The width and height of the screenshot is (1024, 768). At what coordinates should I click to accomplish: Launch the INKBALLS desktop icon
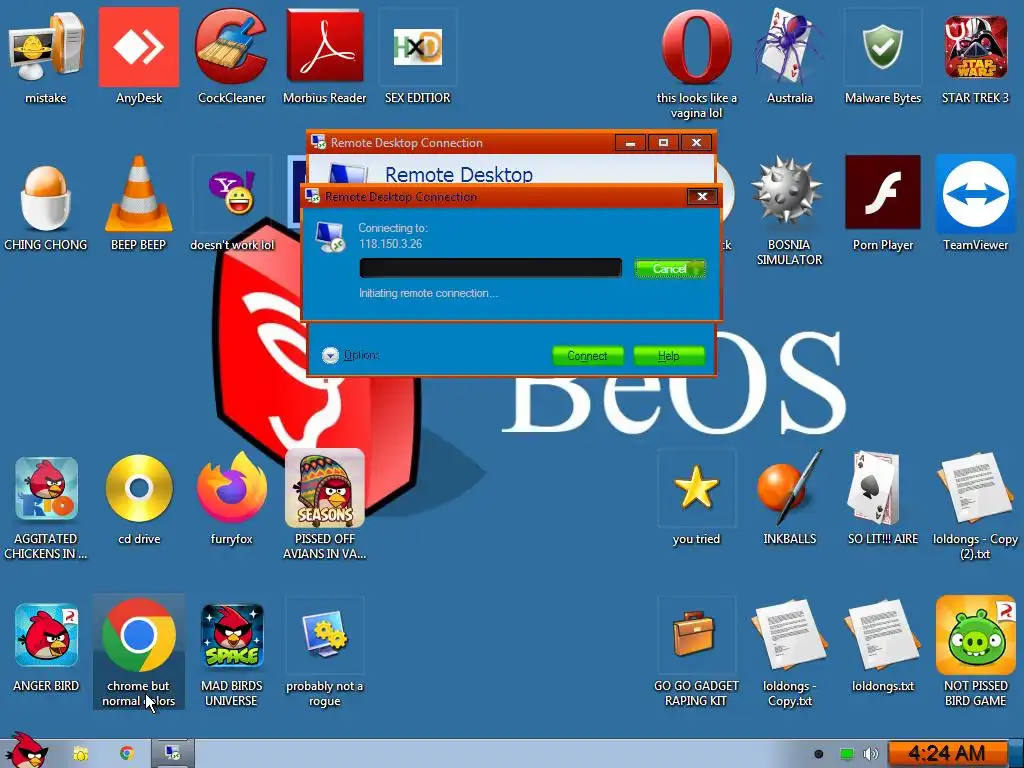click(790, 498)
